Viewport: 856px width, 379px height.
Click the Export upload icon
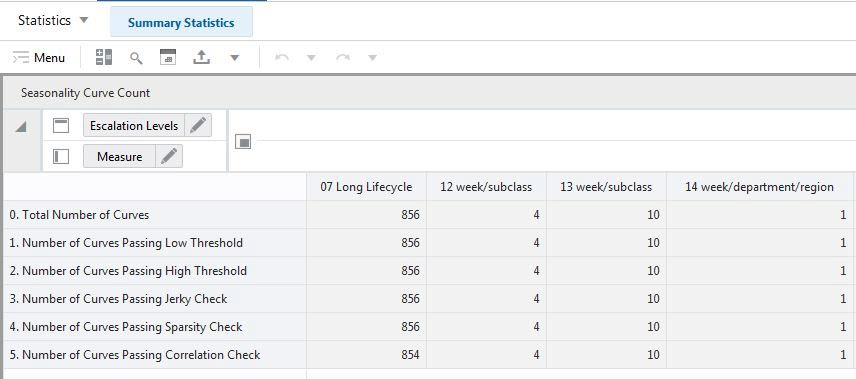click(x=201, y=57)
